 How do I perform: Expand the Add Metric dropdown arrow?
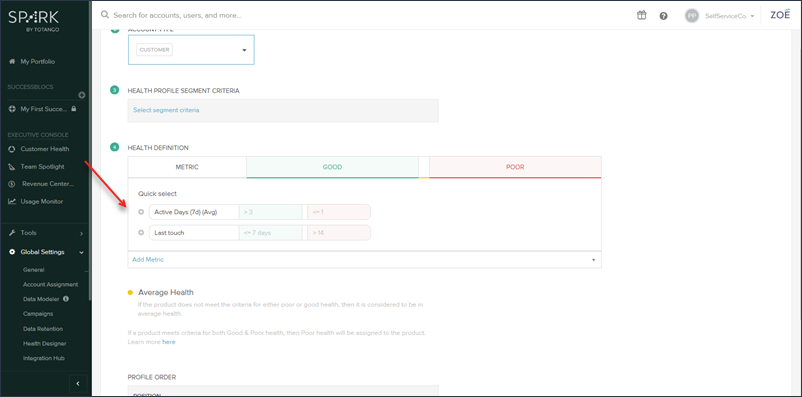tap(593, 260)
